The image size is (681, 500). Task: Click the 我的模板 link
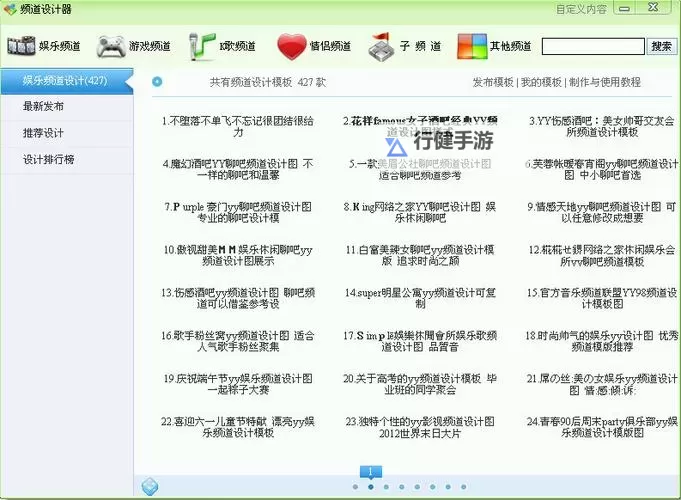(541, 82)
